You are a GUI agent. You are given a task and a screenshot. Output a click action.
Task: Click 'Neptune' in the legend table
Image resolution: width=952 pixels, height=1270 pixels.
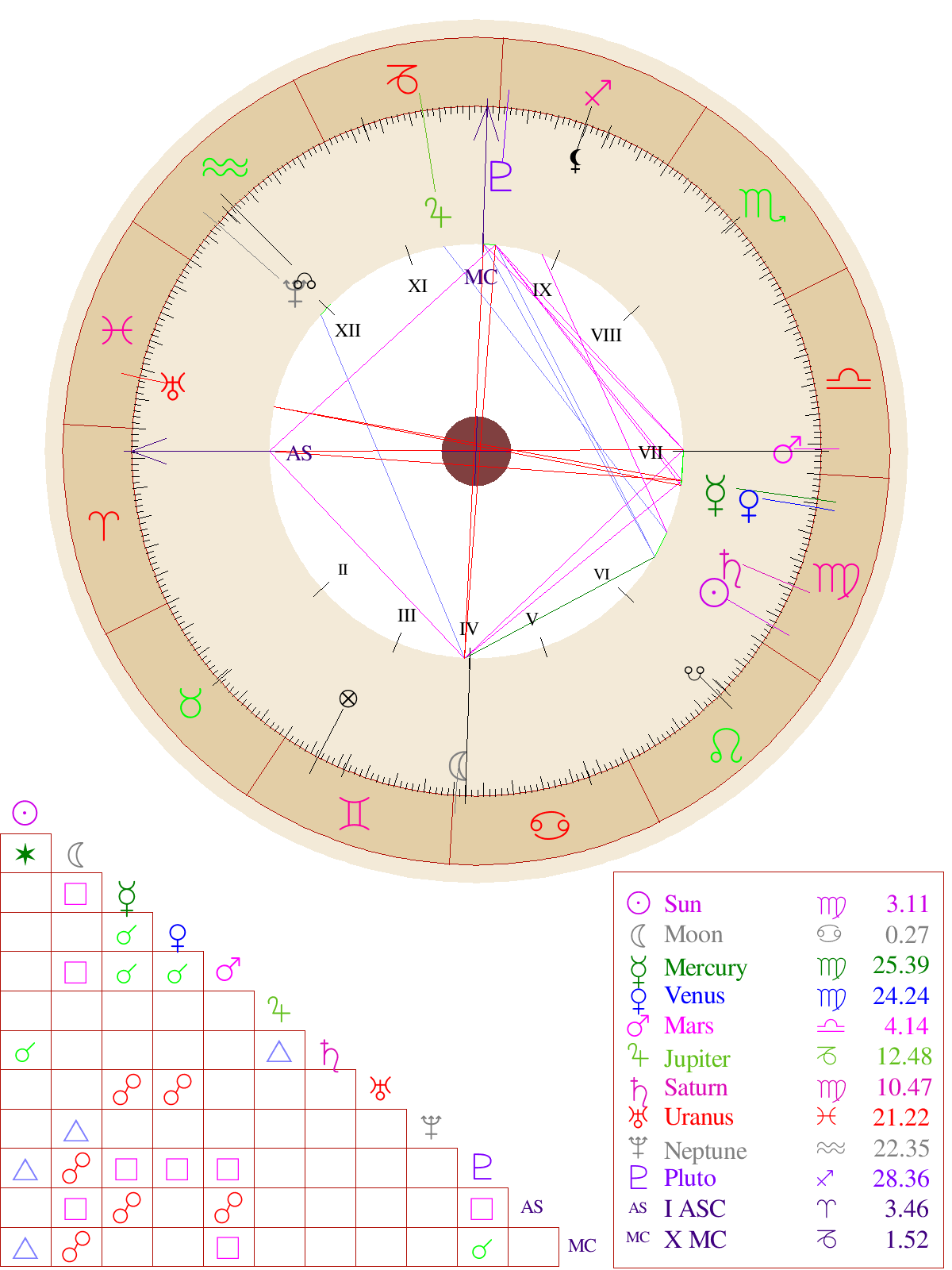pos(706,1150)
